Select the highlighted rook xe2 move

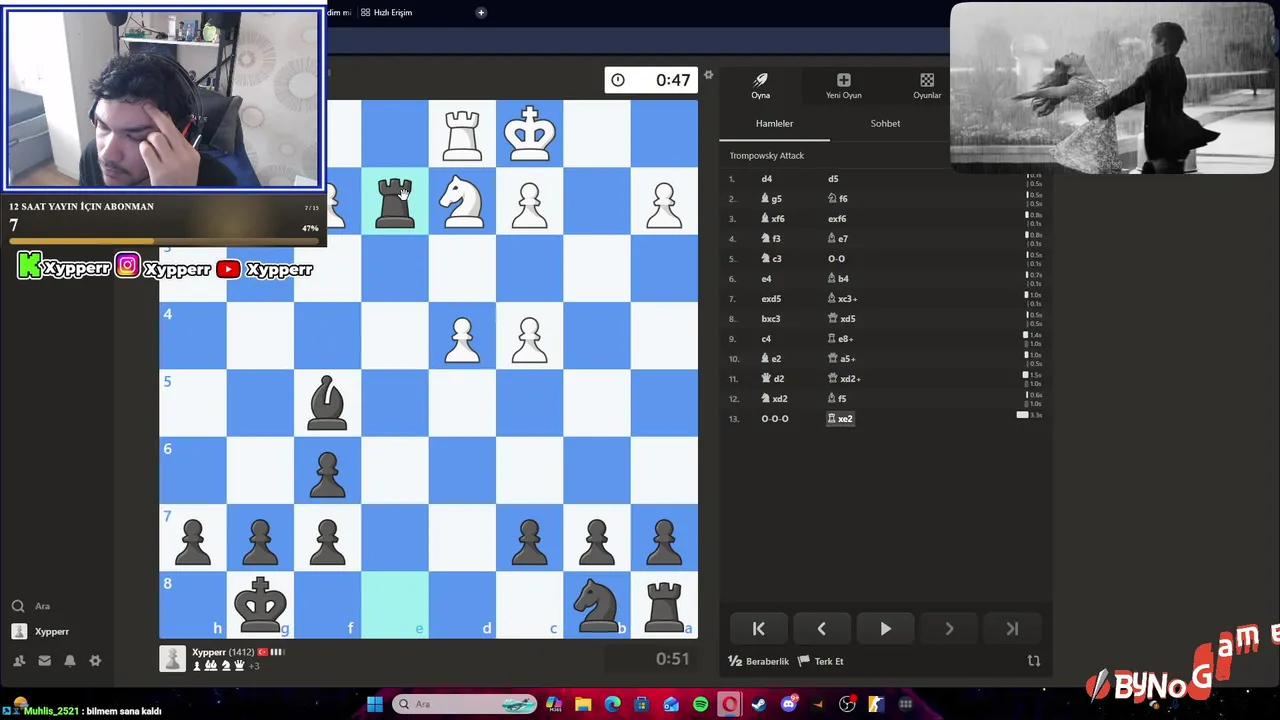pyautogui.click(x=840, y=419)
